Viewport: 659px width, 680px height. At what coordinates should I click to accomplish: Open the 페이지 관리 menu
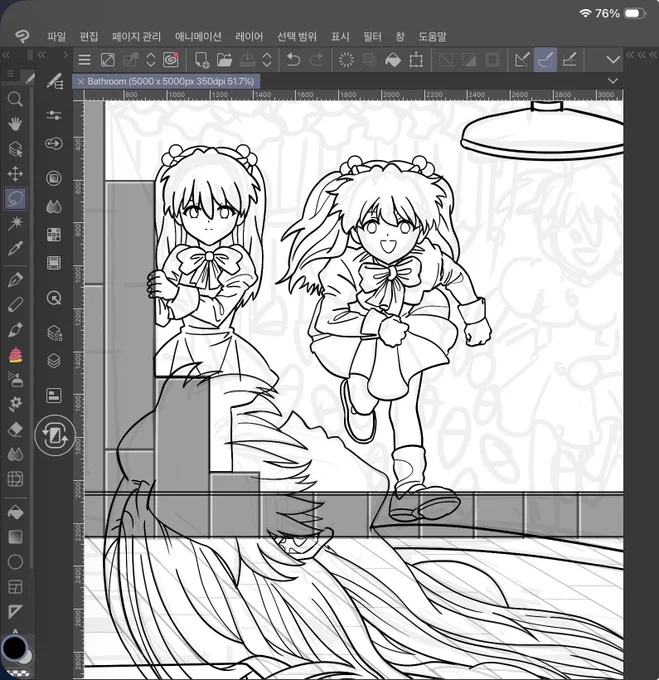click(136, 37)
